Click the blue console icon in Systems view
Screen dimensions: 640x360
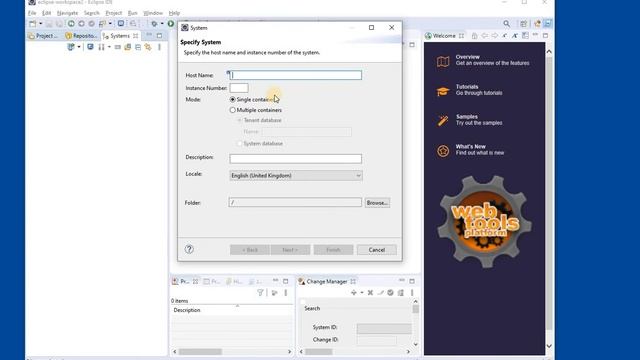pos(90,47)
